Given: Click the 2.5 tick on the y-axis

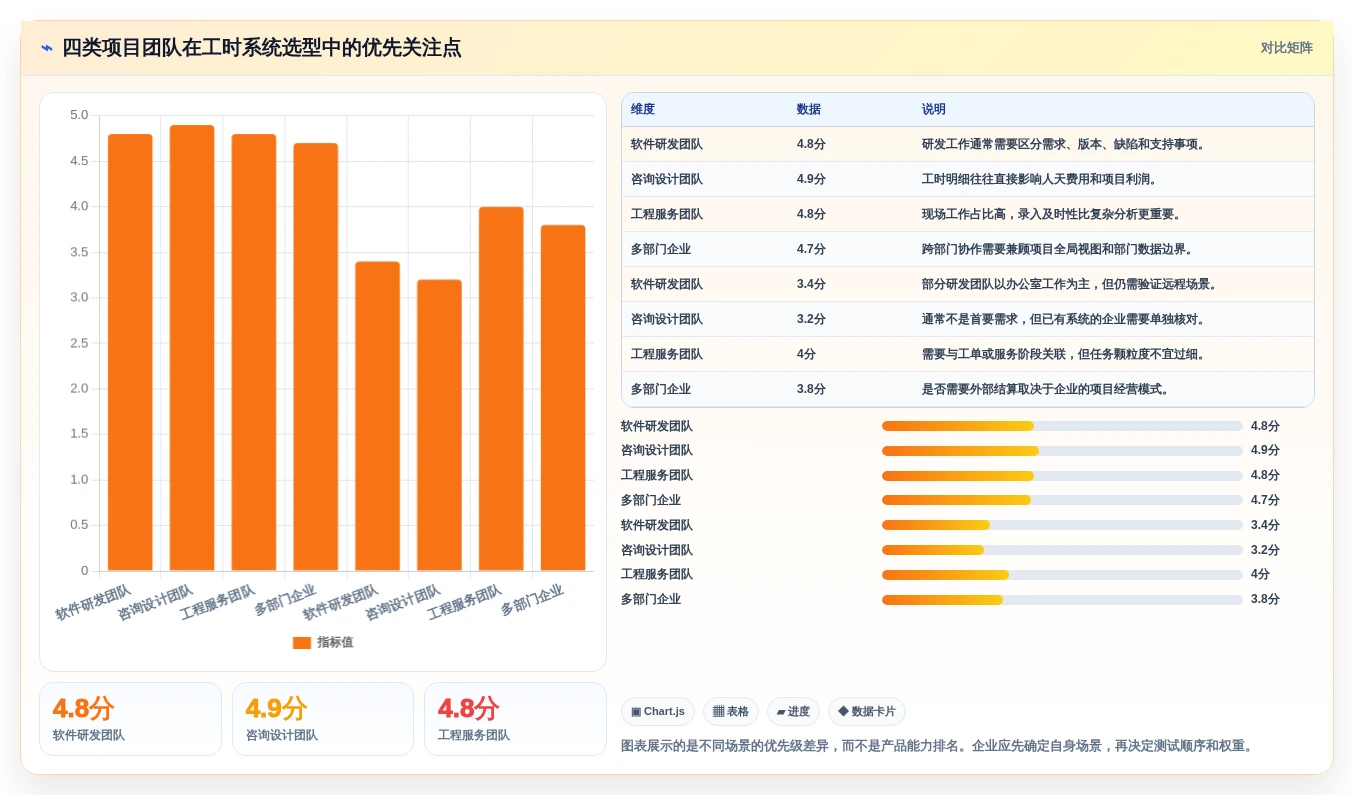Looking at the screenshot, I should coord(79,343).
